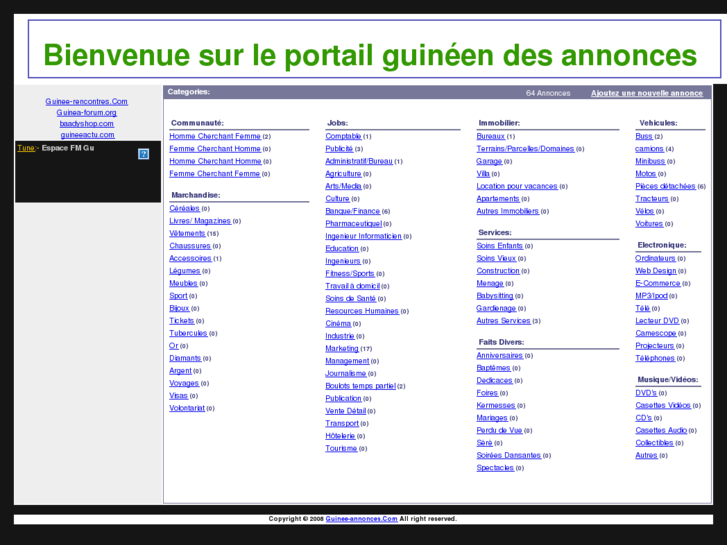
Task: Select the Diamants category
Action: click(x=185, y=358)
